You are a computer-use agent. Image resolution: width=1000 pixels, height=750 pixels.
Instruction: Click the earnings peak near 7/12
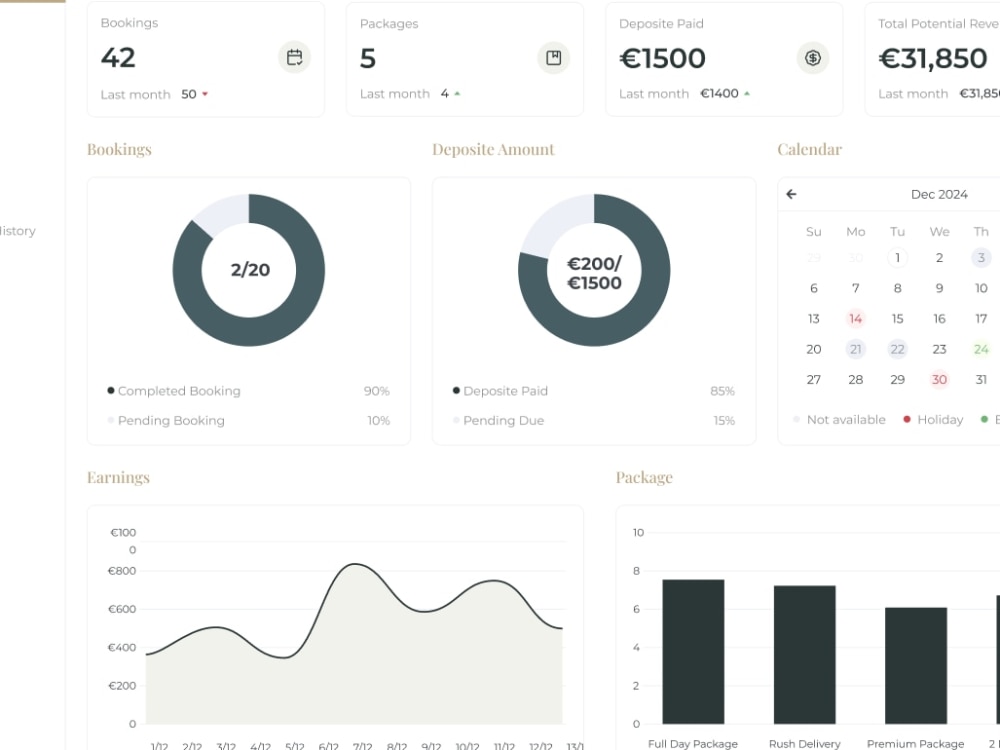click(x=356, y=564)
